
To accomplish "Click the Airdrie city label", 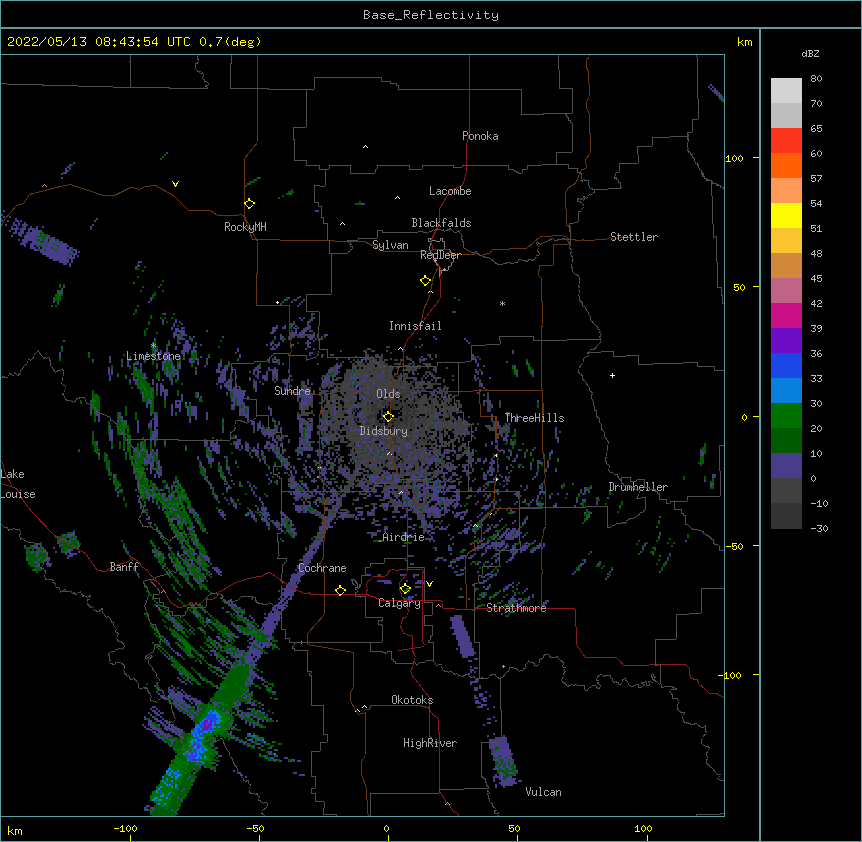I will 403,537.
